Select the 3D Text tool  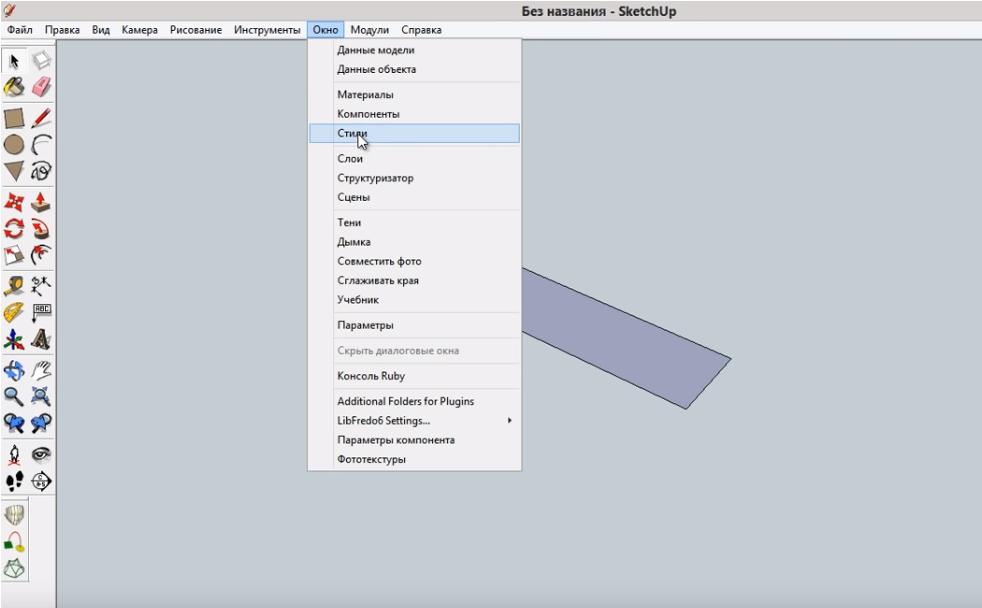(41, 340)
